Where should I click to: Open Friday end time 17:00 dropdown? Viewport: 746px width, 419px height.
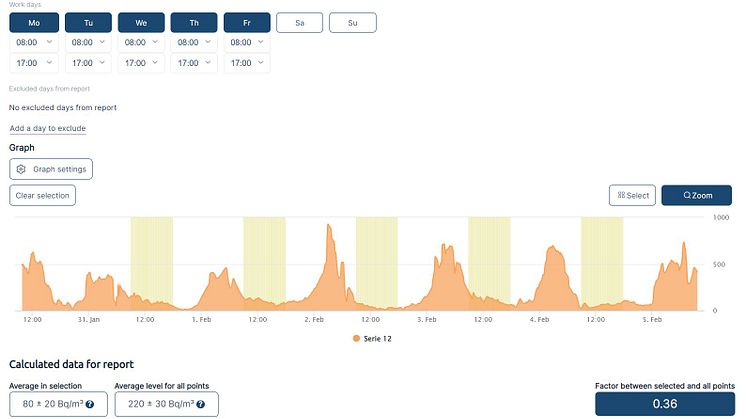(246, 64)
